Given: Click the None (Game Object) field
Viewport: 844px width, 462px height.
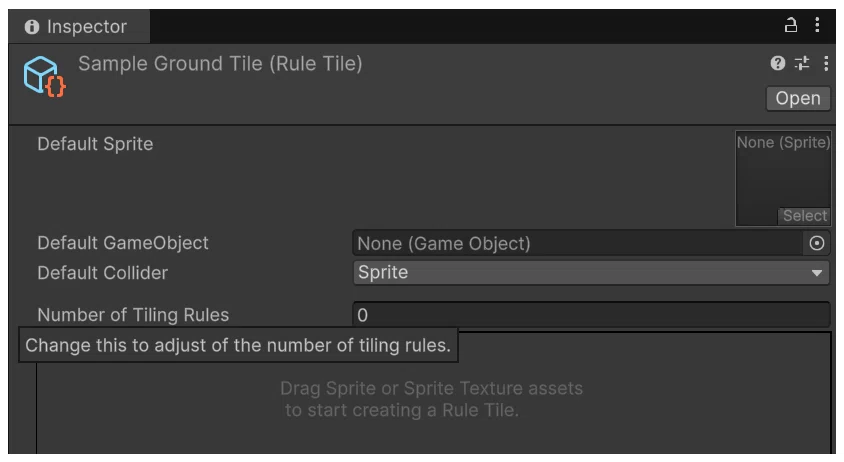Looking at the screenshot, I should (x=578, y=243).
